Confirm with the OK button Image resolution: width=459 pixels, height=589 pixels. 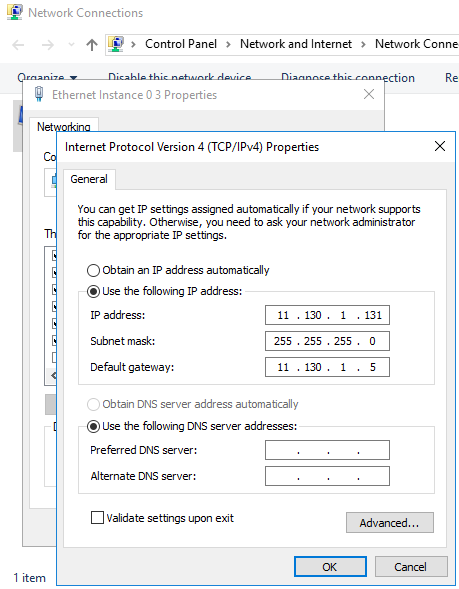pyautogui.click(x=330, y=566)
